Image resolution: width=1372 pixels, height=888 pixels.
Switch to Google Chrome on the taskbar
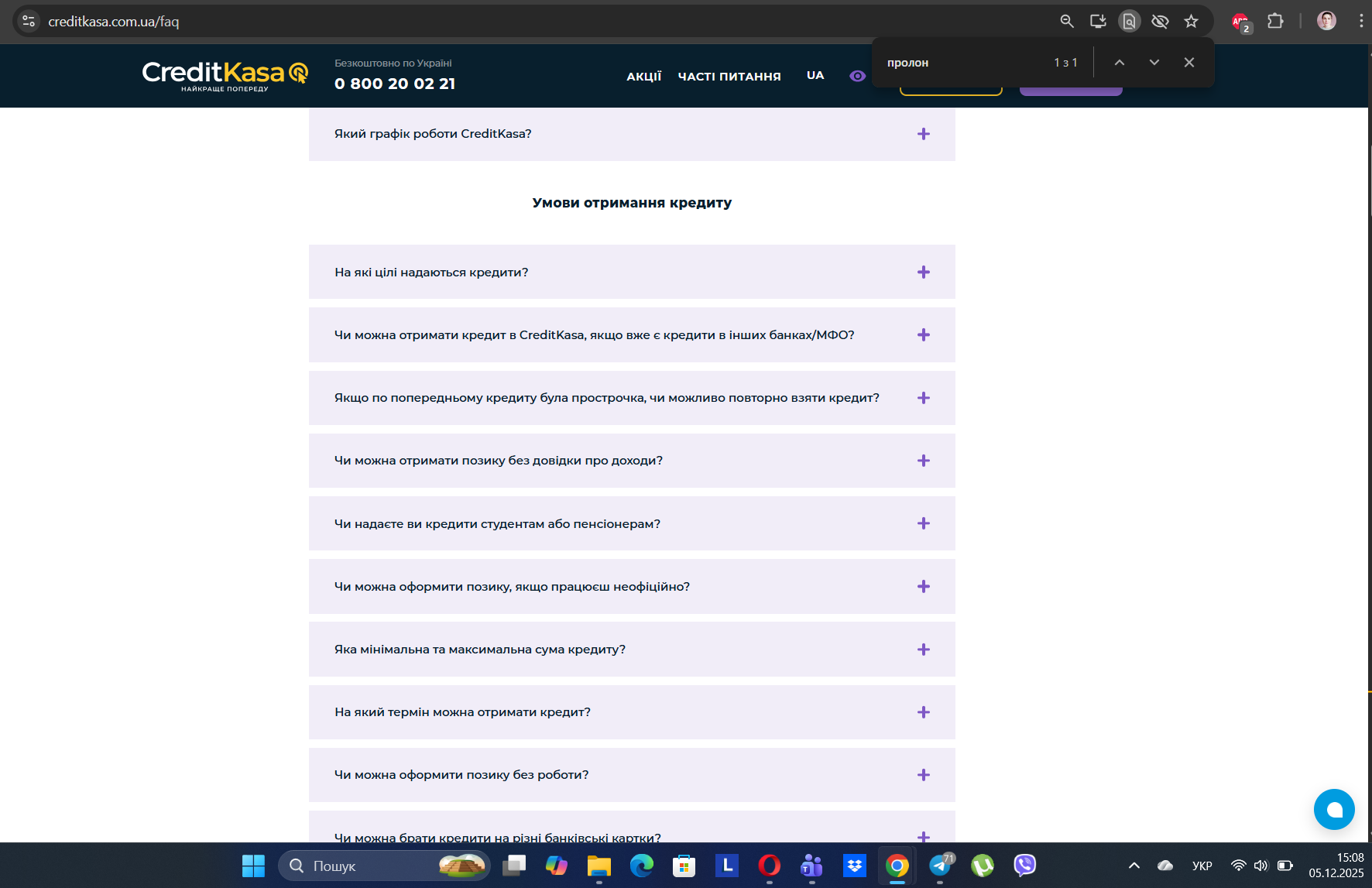pos(897,866)
